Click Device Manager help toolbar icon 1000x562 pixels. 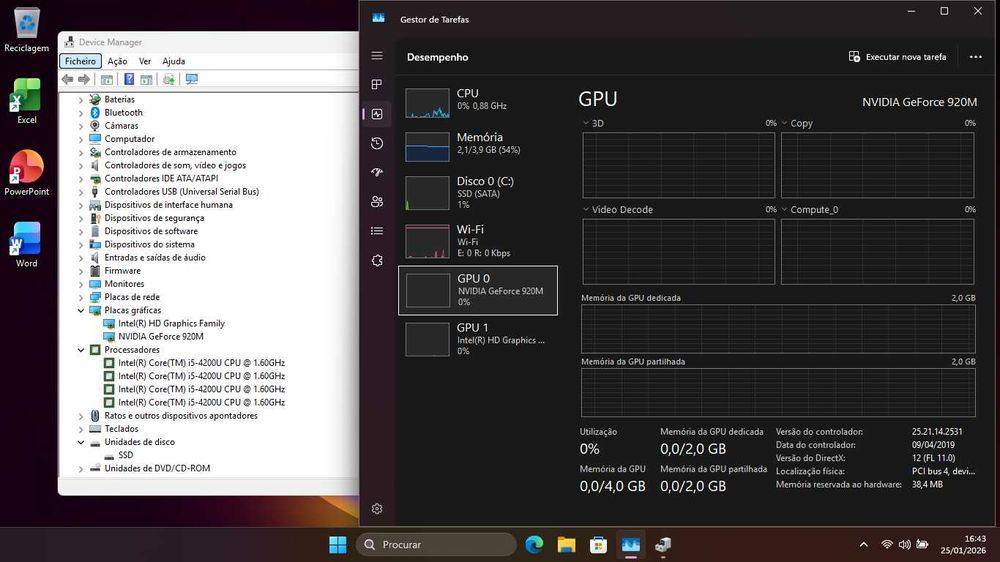(x=129, y=79)
